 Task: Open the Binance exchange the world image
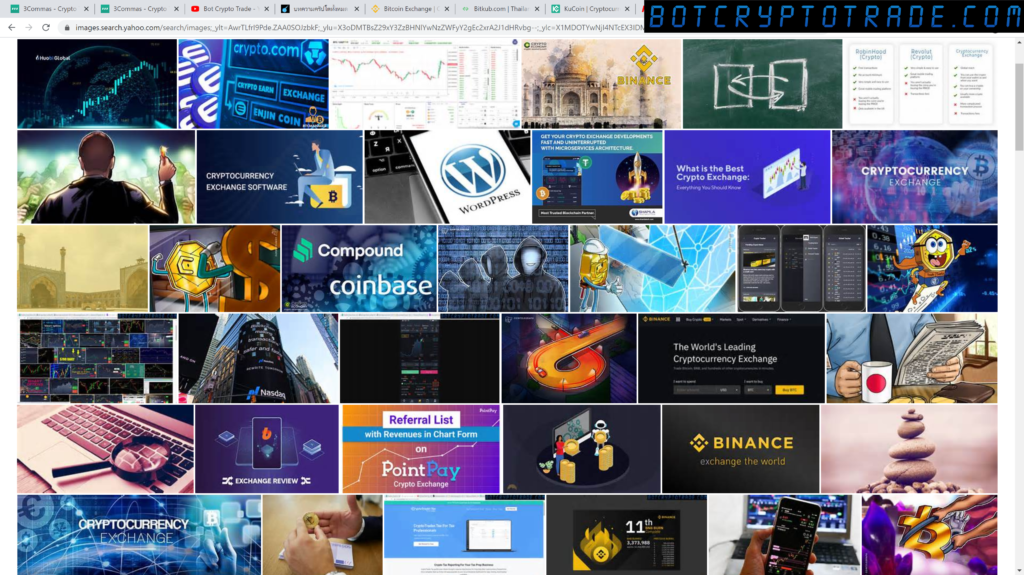tap(740, 448)
